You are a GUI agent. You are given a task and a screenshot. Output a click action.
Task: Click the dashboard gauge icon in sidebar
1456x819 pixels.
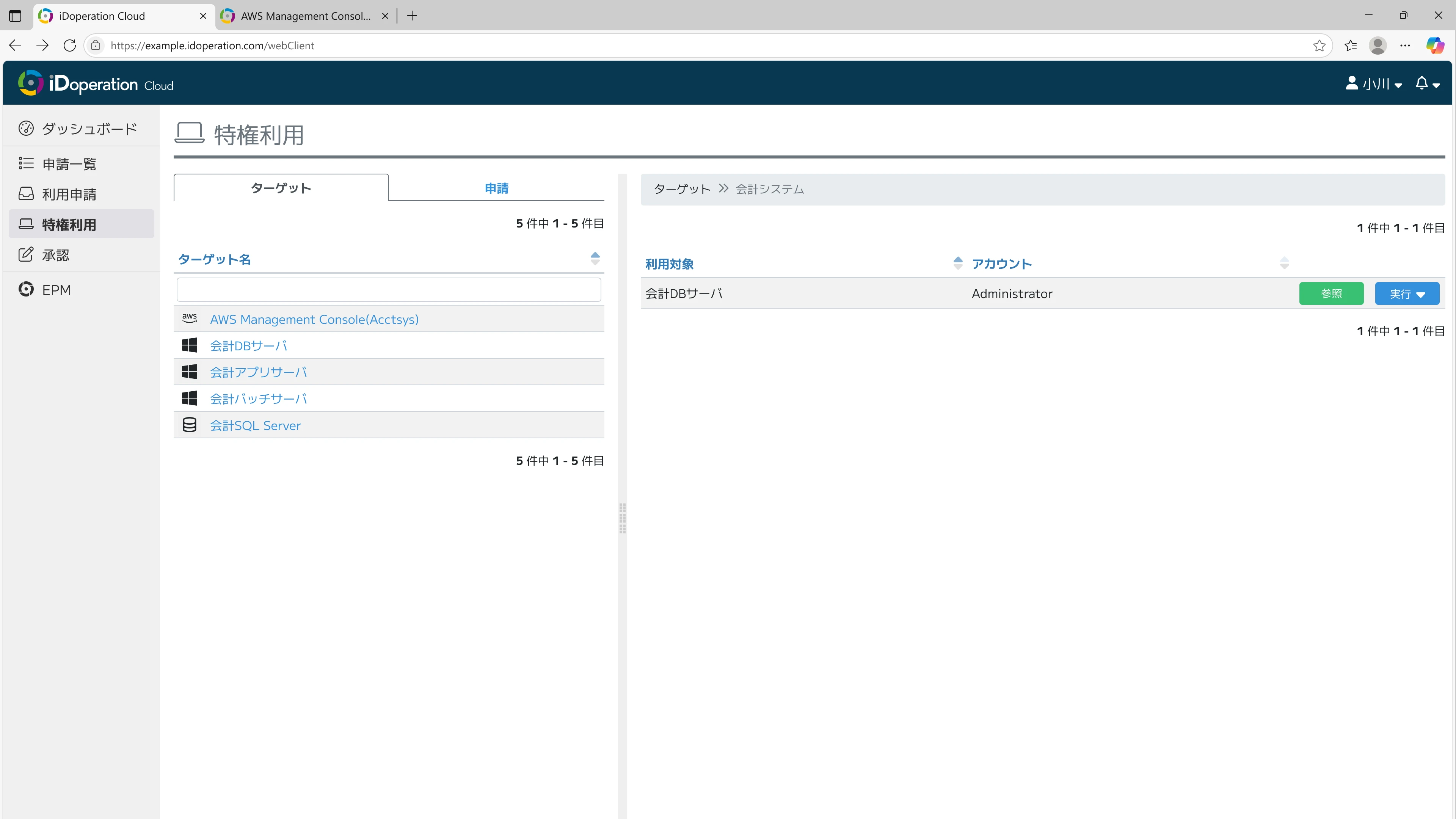(x=26, y=128)
